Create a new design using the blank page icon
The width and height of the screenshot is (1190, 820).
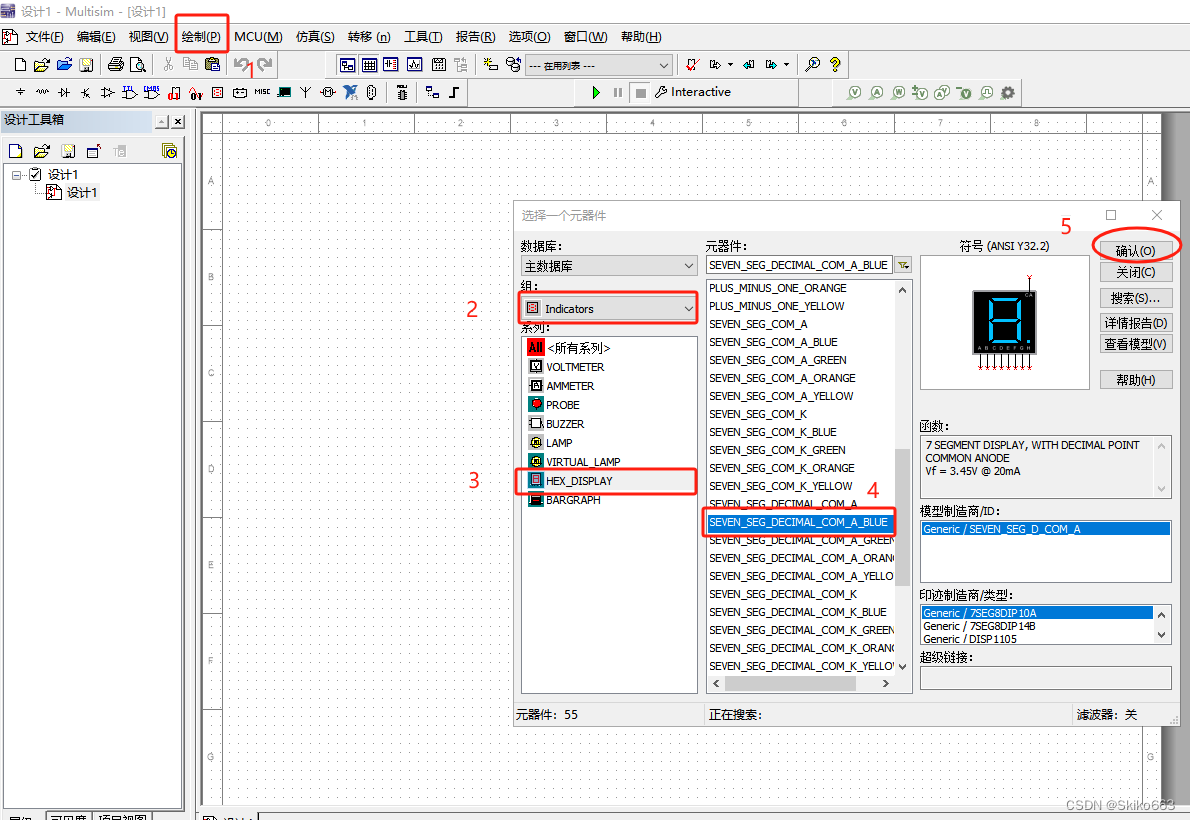[x=19, y=64]
